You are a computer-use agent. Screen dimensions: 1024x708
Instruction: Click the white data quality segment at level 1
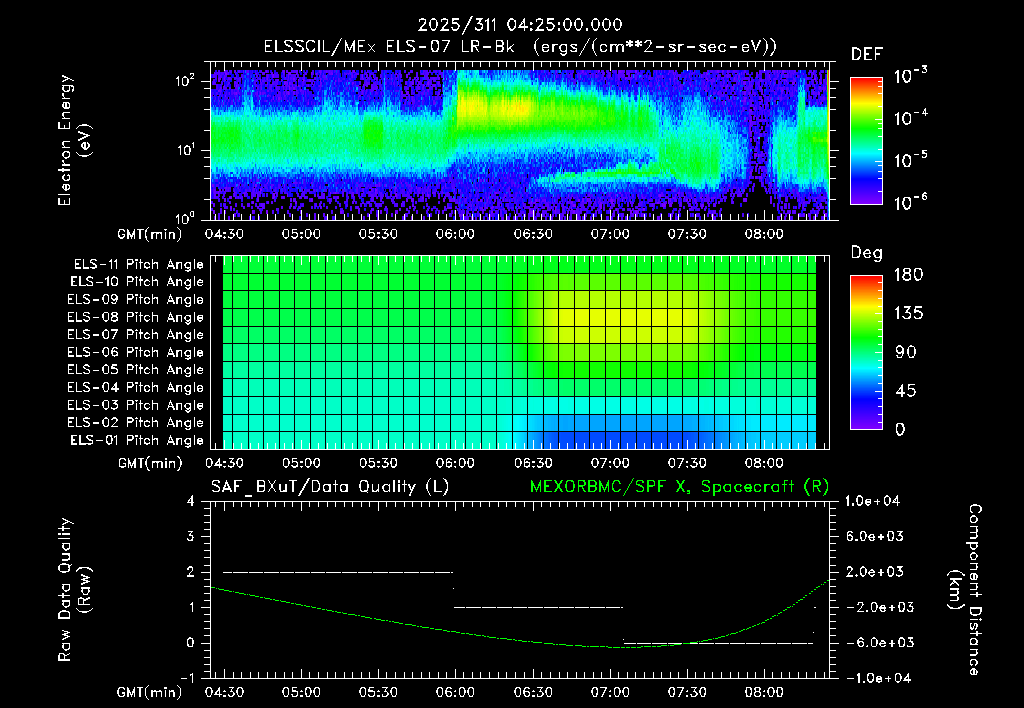point(539,607)
